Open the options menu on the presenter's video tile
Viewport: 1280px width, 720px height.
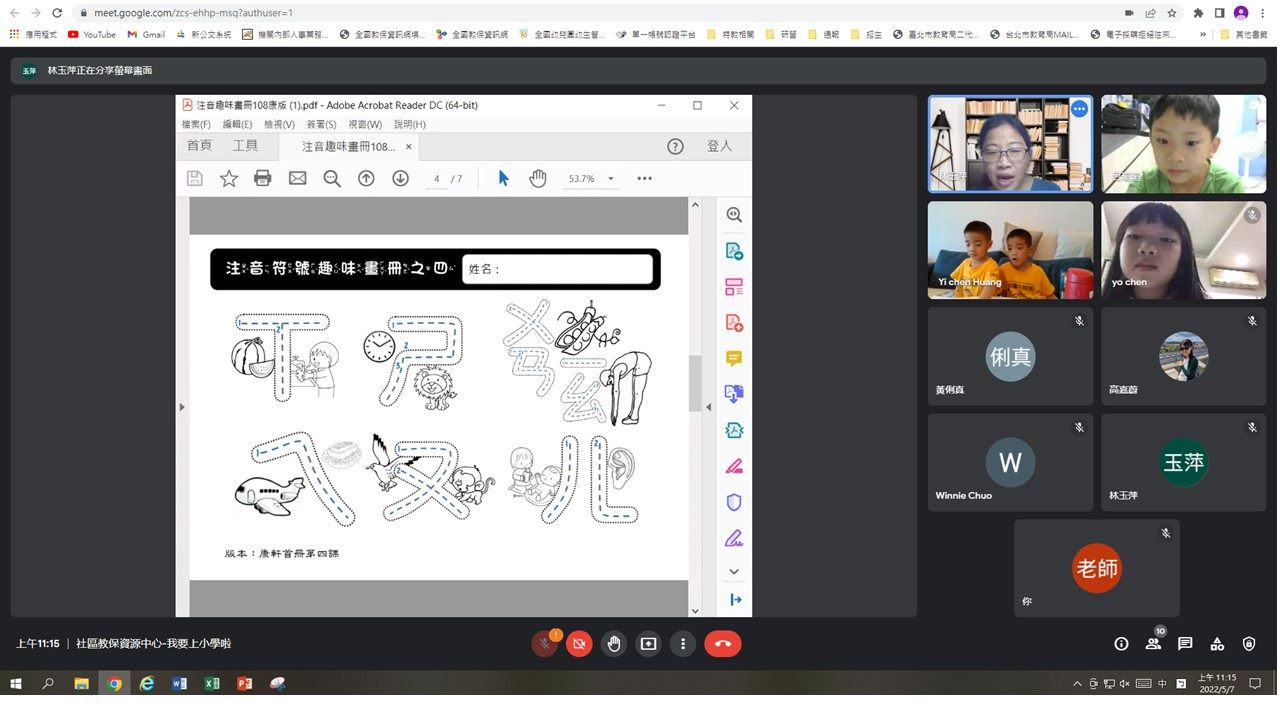[x=1079, y=109]
